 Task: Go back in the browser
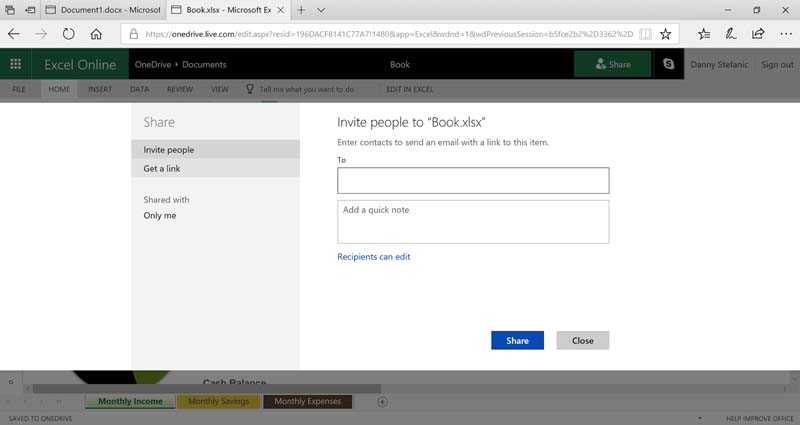[14, 34]
